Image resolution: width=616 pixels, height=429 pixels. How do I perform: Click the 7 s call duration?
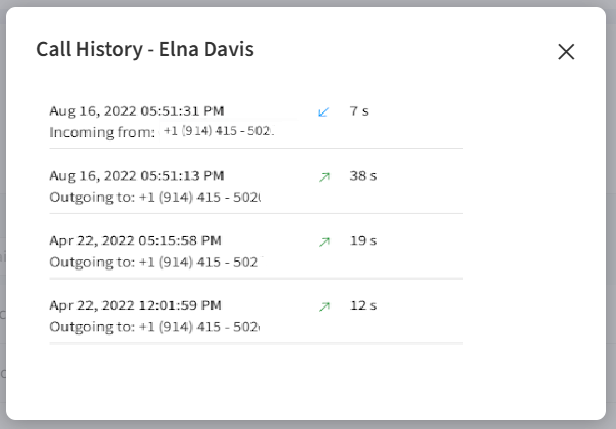359,111
